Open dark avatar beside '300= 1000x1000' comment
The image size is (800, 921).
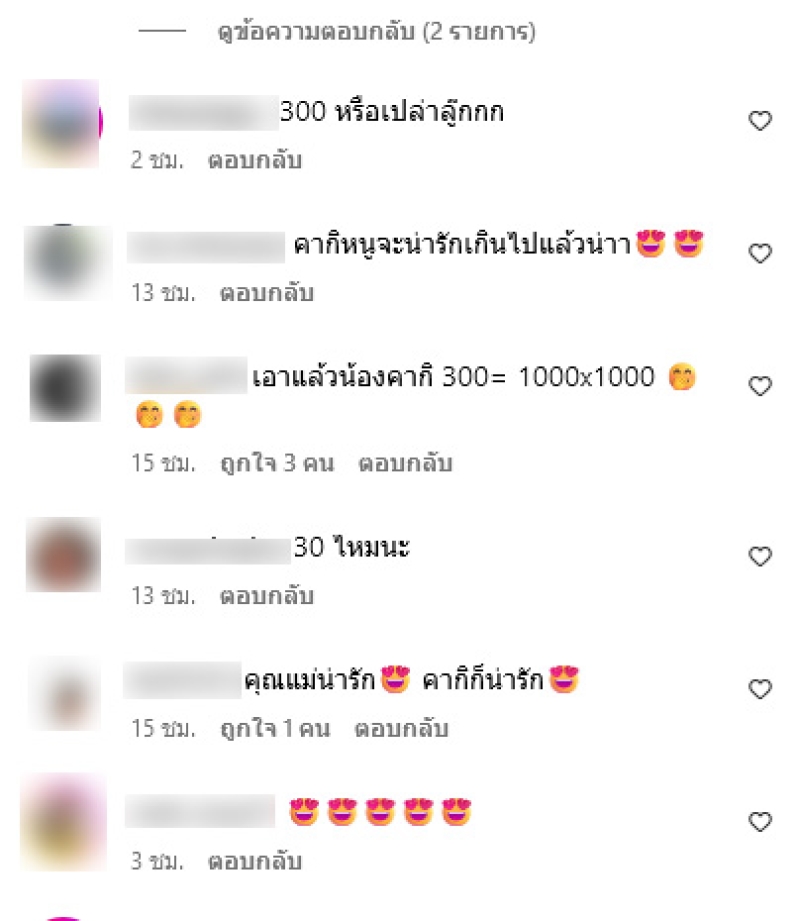pyautogui.click(x=65, y=388)
